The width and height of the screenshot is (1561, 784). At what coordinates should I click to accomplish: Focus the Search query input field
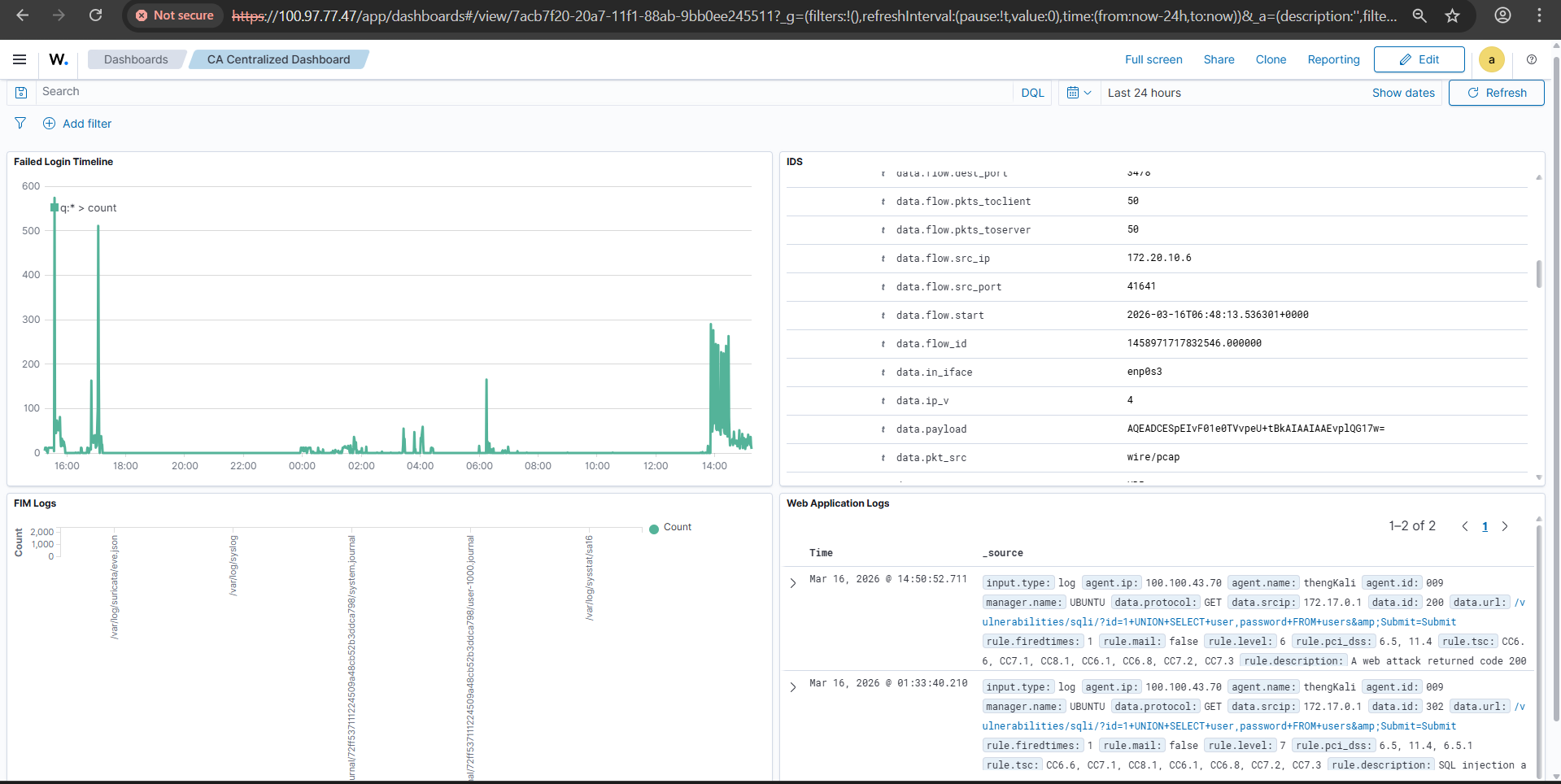click(521, 92)
